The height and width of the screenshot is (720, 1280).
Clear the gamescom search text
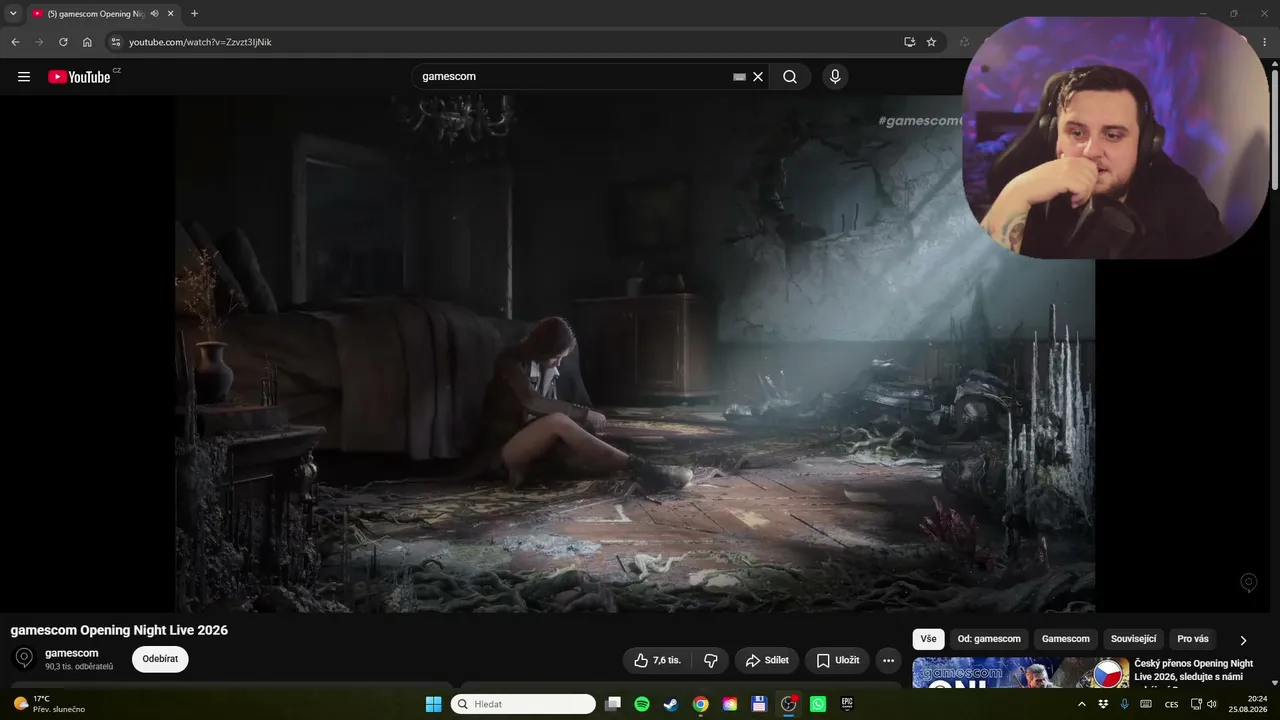(758, 77)
